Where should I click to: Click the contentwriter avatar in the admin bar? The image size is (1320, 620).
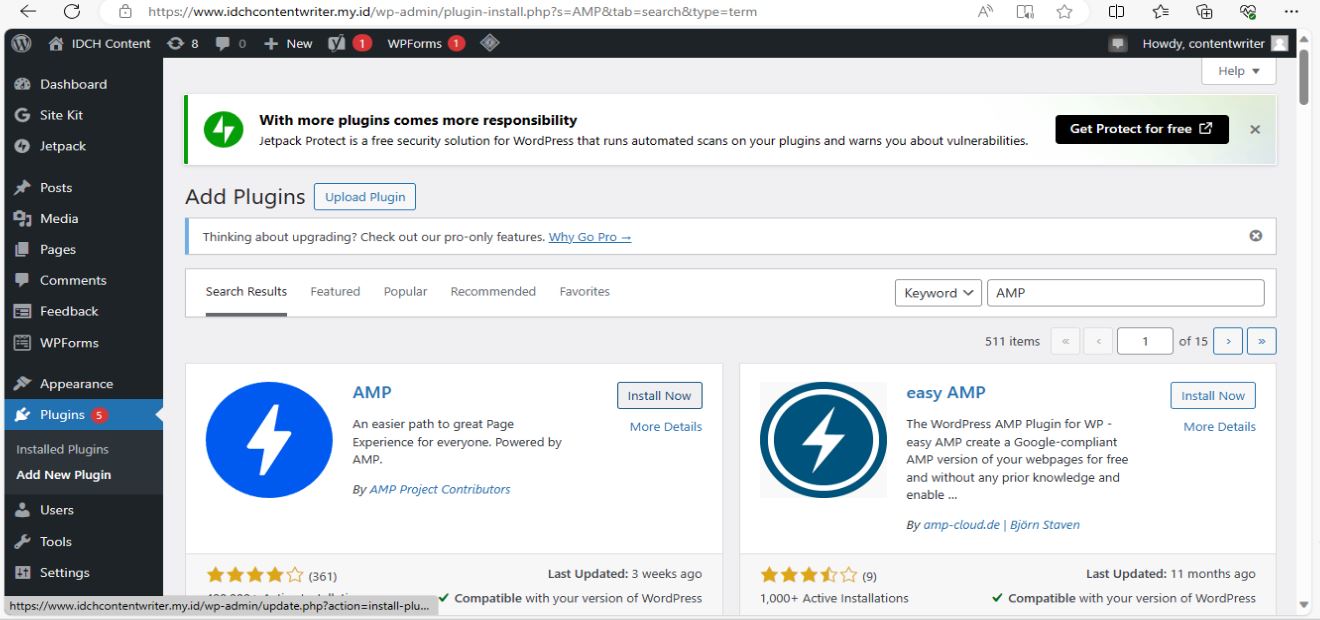(1279, 43)
